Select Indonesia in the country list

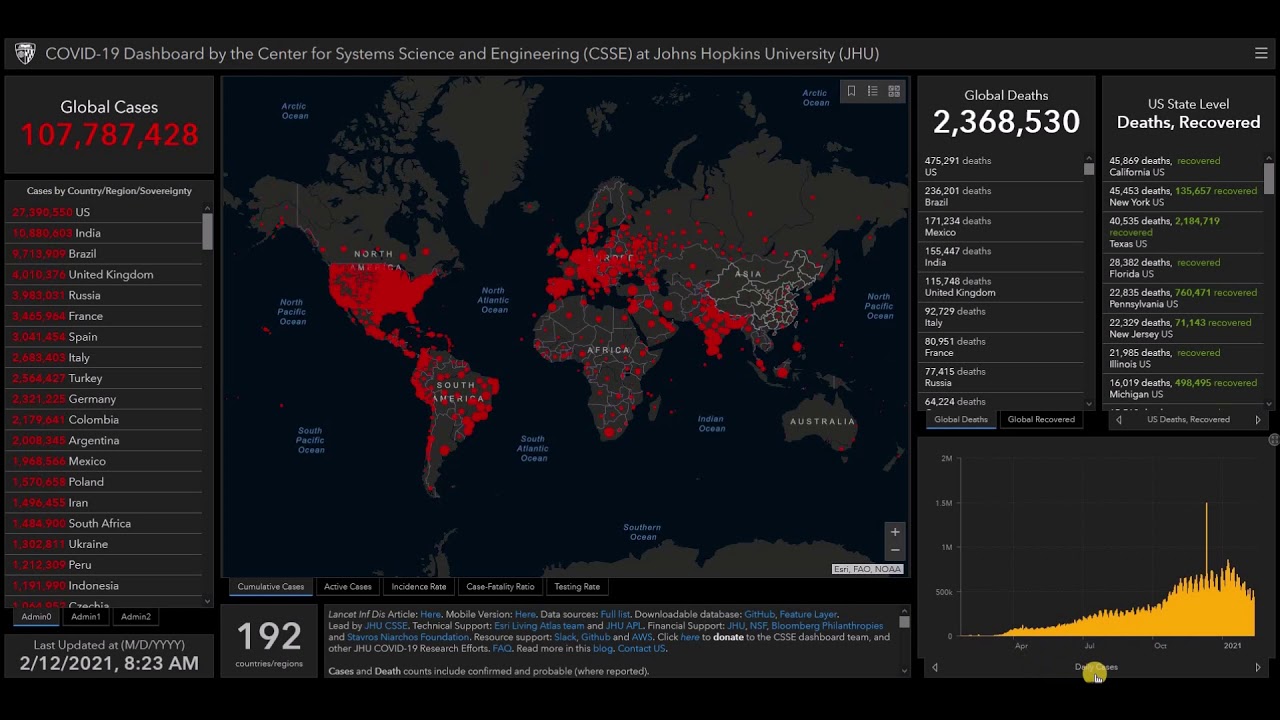tap(103, 585)
